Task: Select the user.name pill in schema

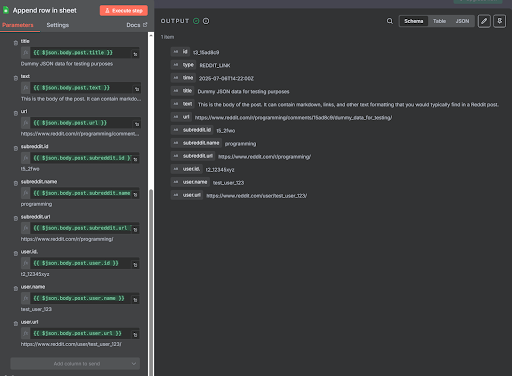Action: pyautogui.click(x=190, y=182)
